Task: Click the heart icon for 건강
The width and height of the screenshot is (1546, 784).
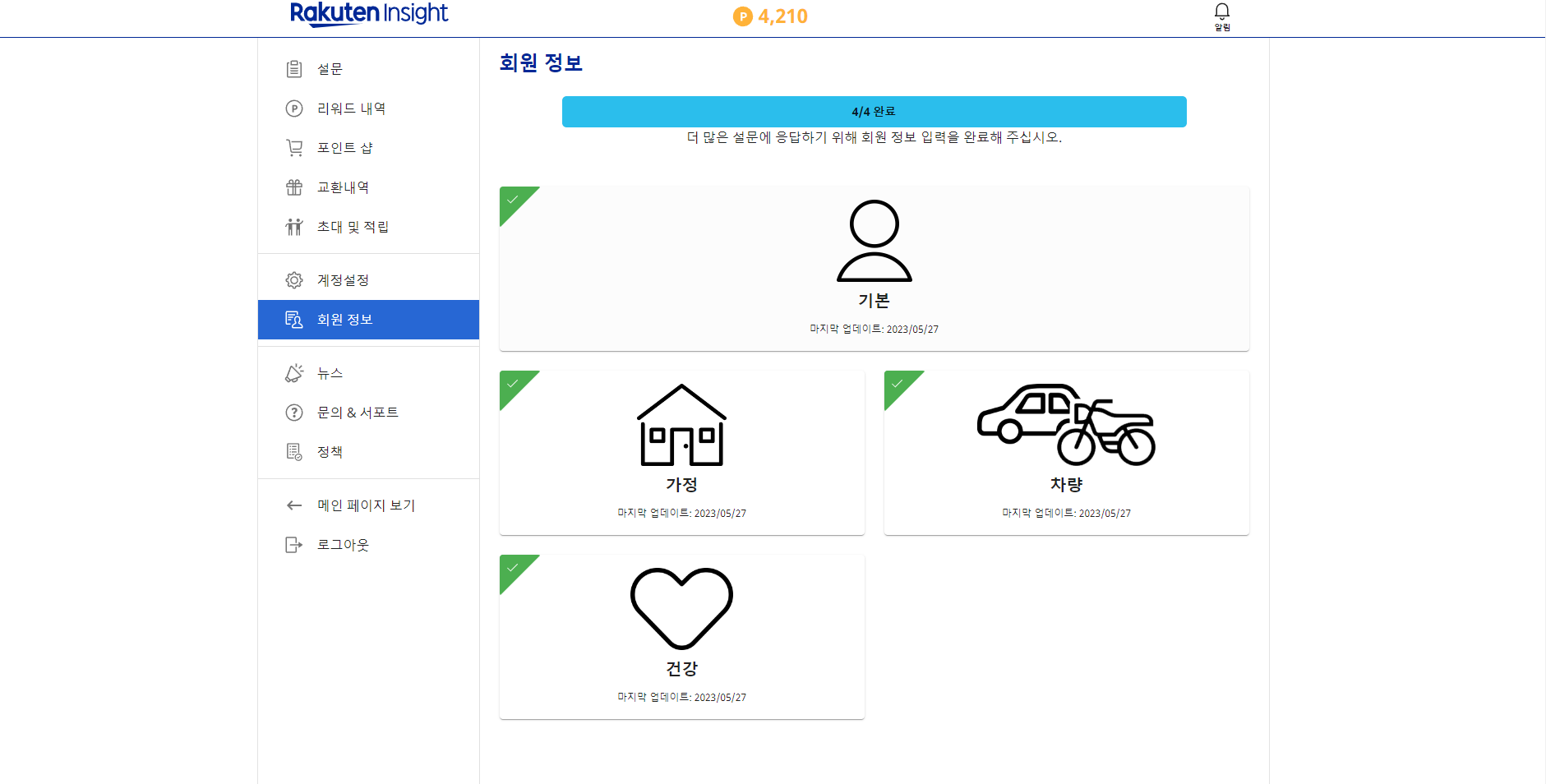Action: (682, 609)
